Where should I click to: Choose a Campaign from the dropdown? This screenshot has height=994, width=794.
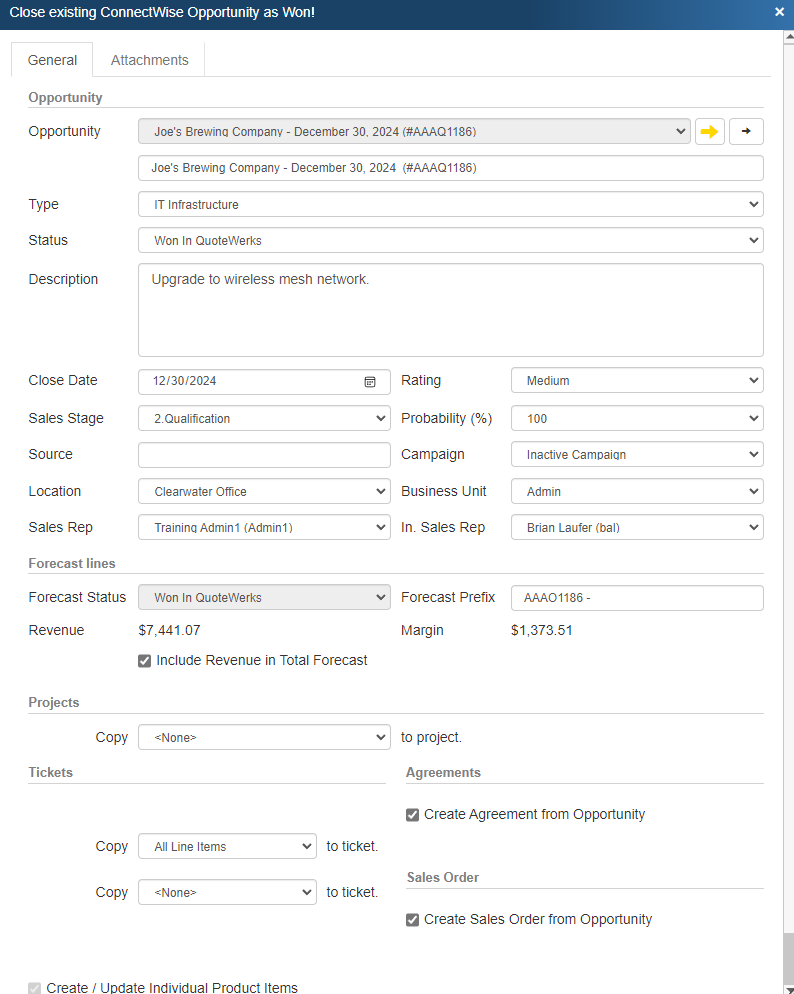636,455
